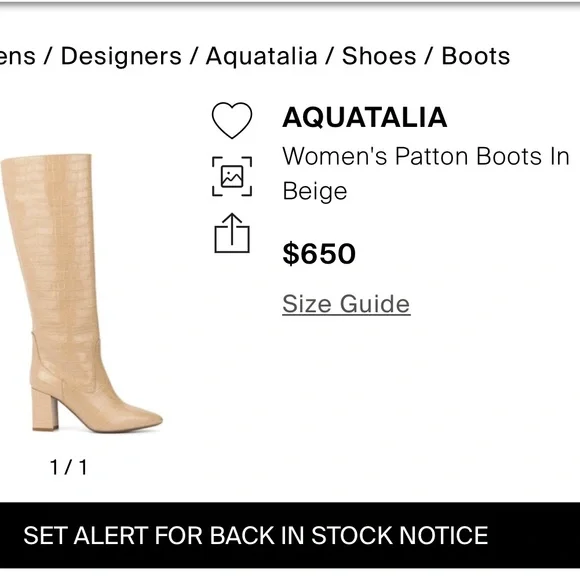The height and width of the screenshot is (580, 580).
Task: Click the 1 / 1 image counter
Action: tap(68, 467)
